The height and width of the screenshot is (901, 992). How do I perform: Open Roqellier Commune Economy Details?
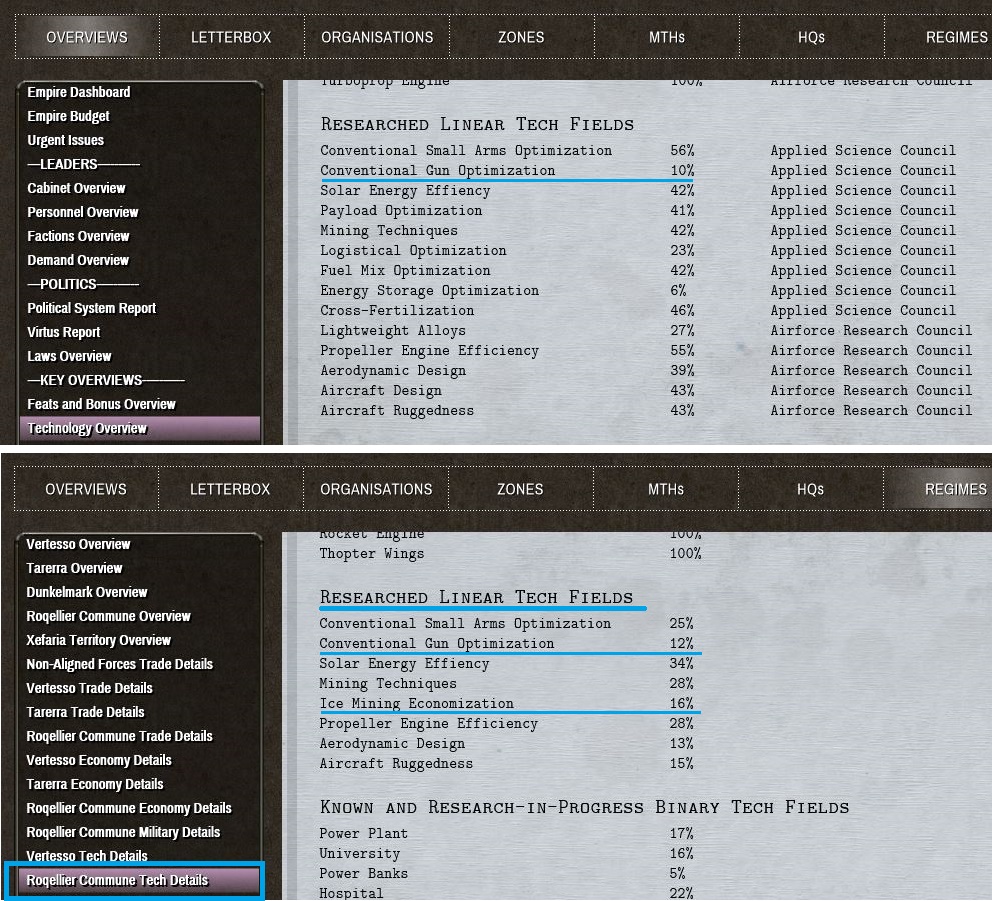pos(129,809)
